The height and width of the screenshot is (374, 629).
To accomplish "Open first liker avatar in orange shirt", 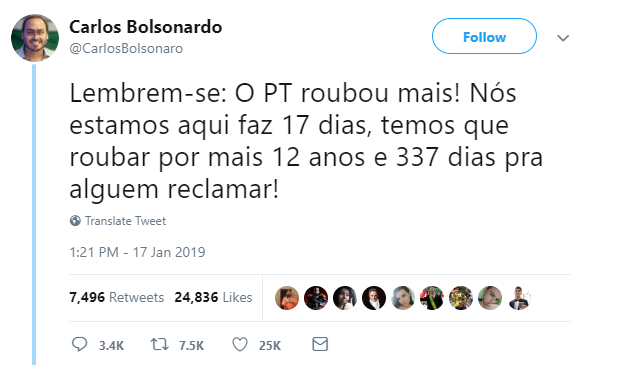I will [x=287, y=298].
